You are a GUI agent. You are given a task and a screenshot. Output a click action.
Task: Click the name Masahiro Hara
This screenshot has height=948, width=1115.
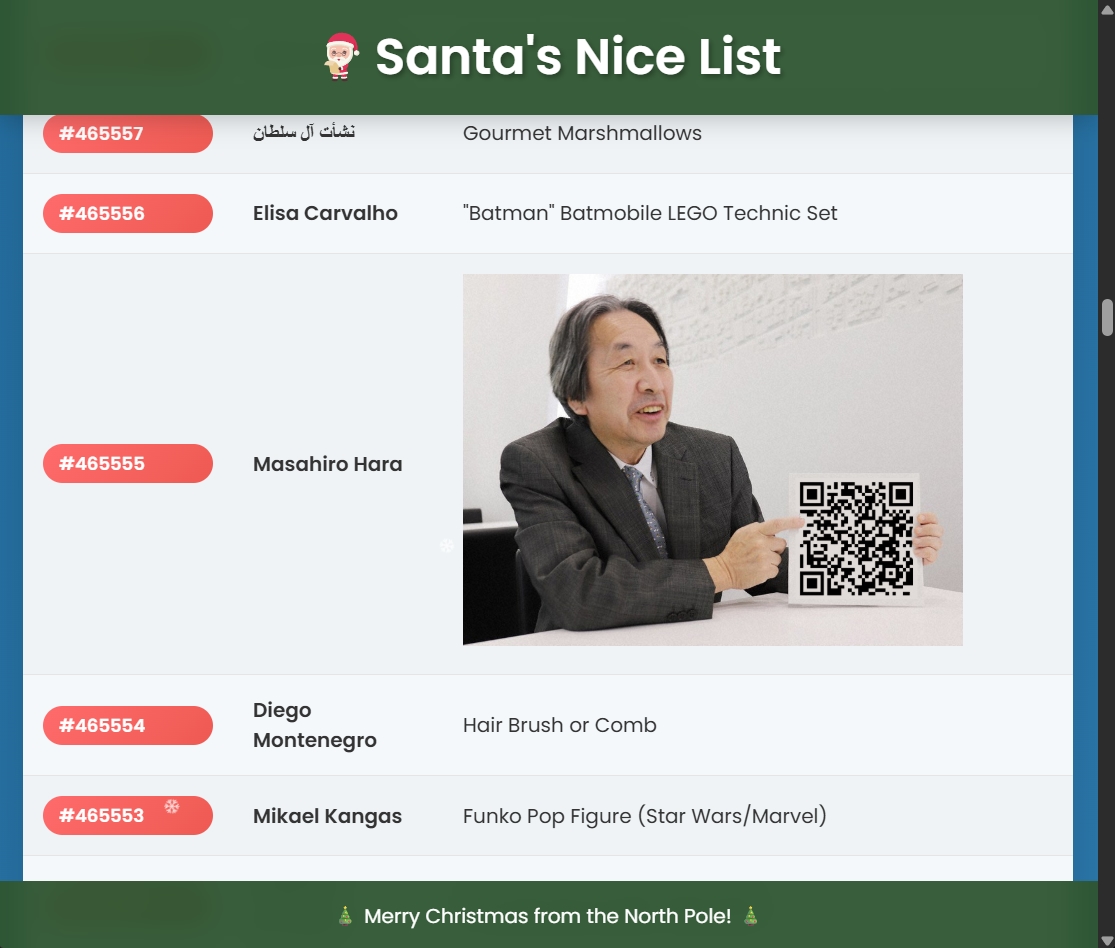point(327,464)
